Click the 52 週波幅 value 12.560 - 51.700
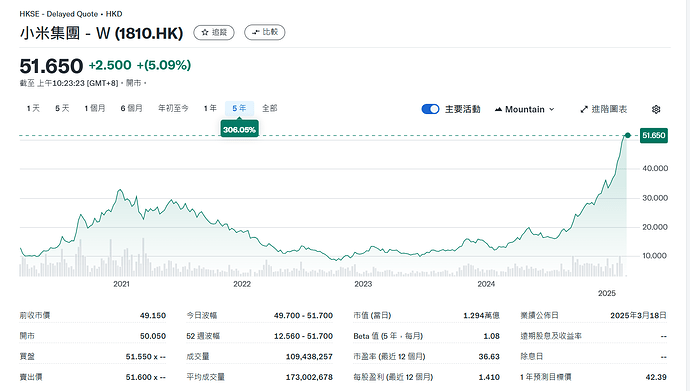This screenshot has width=690, height=391. click(x=303, y=336)
